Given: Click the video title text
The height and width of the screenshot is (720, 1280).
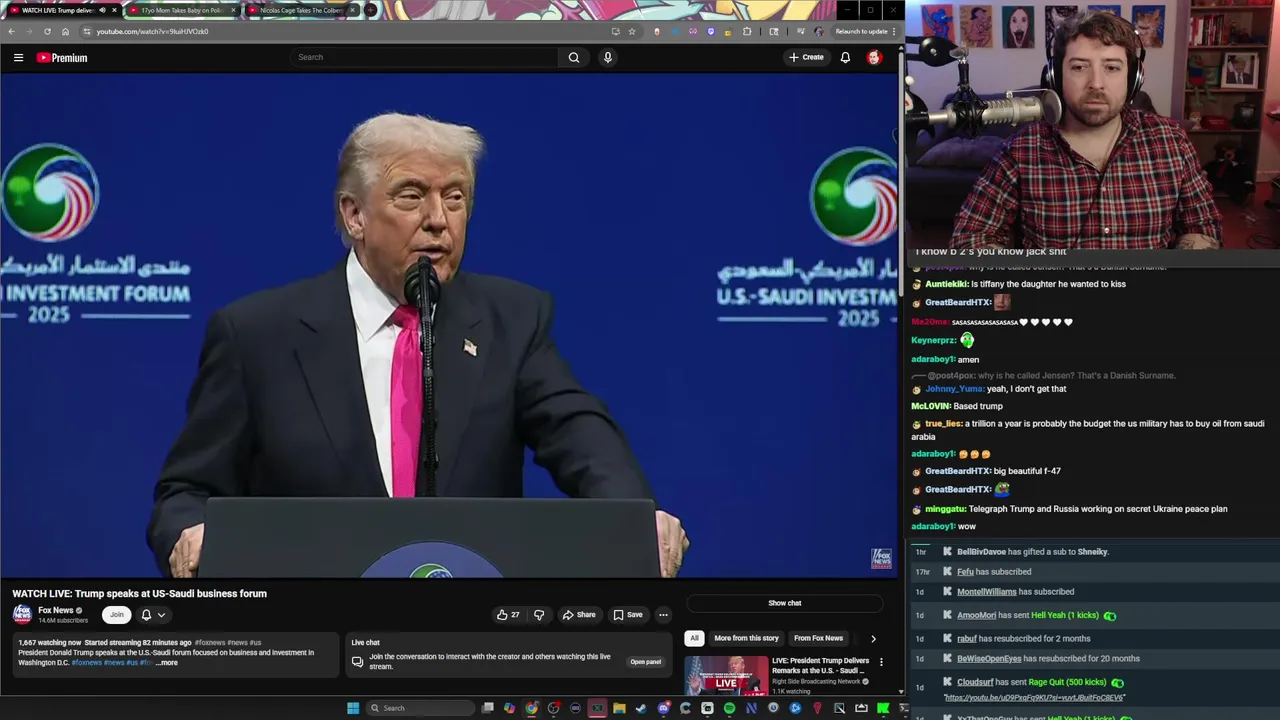Looking at the screenshot, I should pyautogui.click(x=140, y=593).
